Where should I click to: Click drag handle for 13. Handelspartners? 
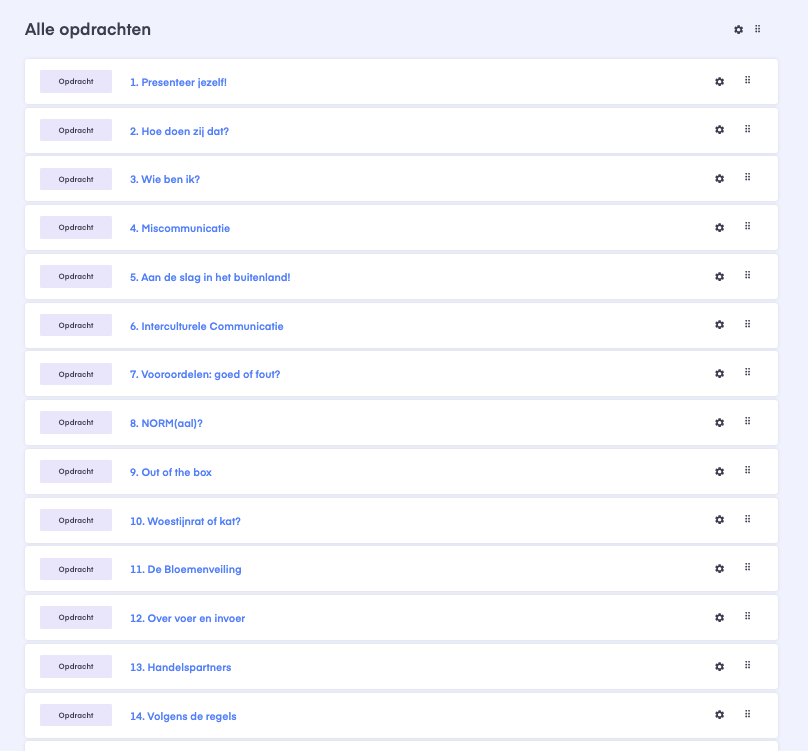[747, 665]
